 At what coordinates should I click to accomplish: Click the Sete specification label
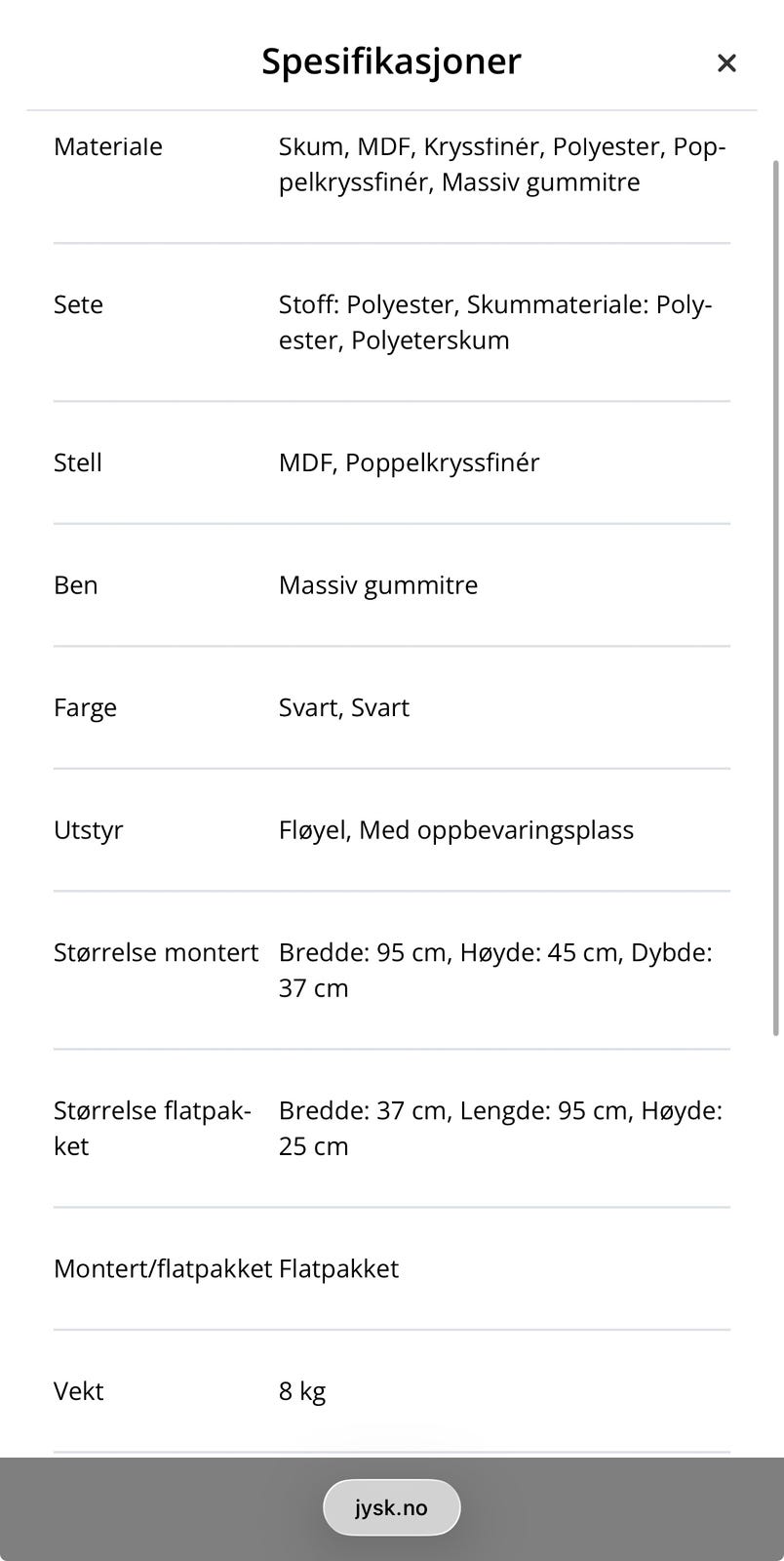click(x=78, y=304)
